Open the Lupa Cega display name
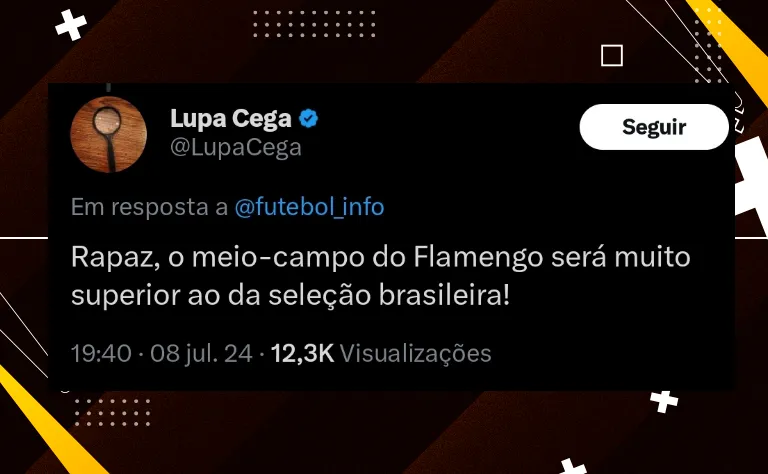 coord(231,118)
